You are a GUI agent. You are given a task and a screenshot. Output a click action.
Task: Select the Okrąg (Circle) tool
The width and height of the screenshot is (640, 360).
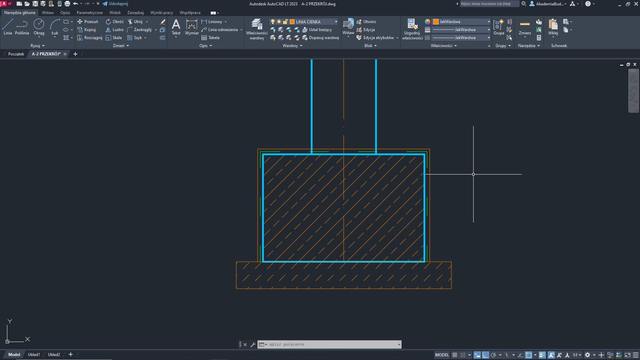[x=39, y=27]
